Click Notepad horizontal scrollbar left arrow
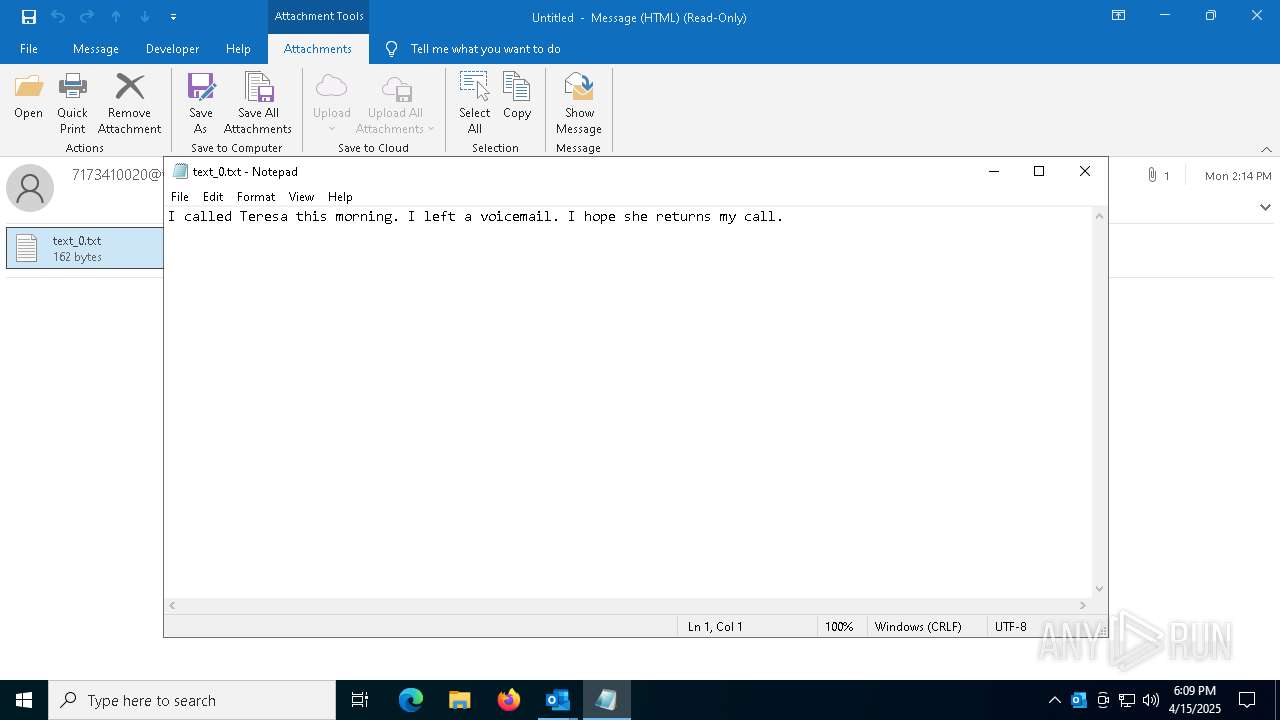Viewport: 1280px width, 720px height. (173, 605)
